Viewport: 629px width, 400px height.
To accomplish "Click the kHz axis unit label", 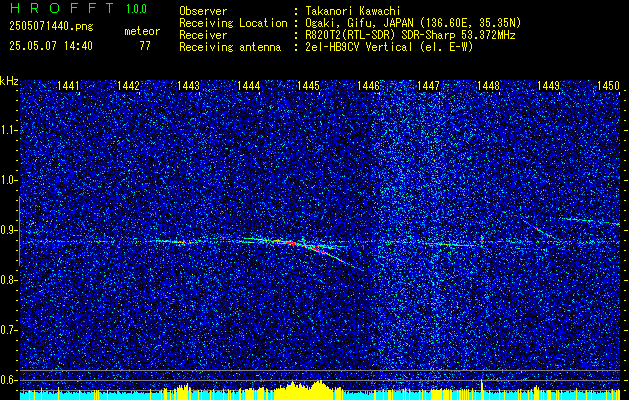I will tap(10, 81).
